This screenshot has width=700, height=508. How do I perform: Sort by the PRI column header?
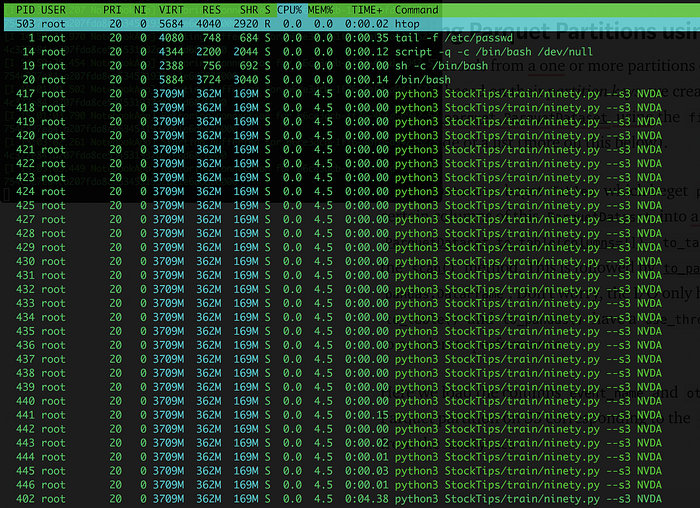(x=112, y=10)
